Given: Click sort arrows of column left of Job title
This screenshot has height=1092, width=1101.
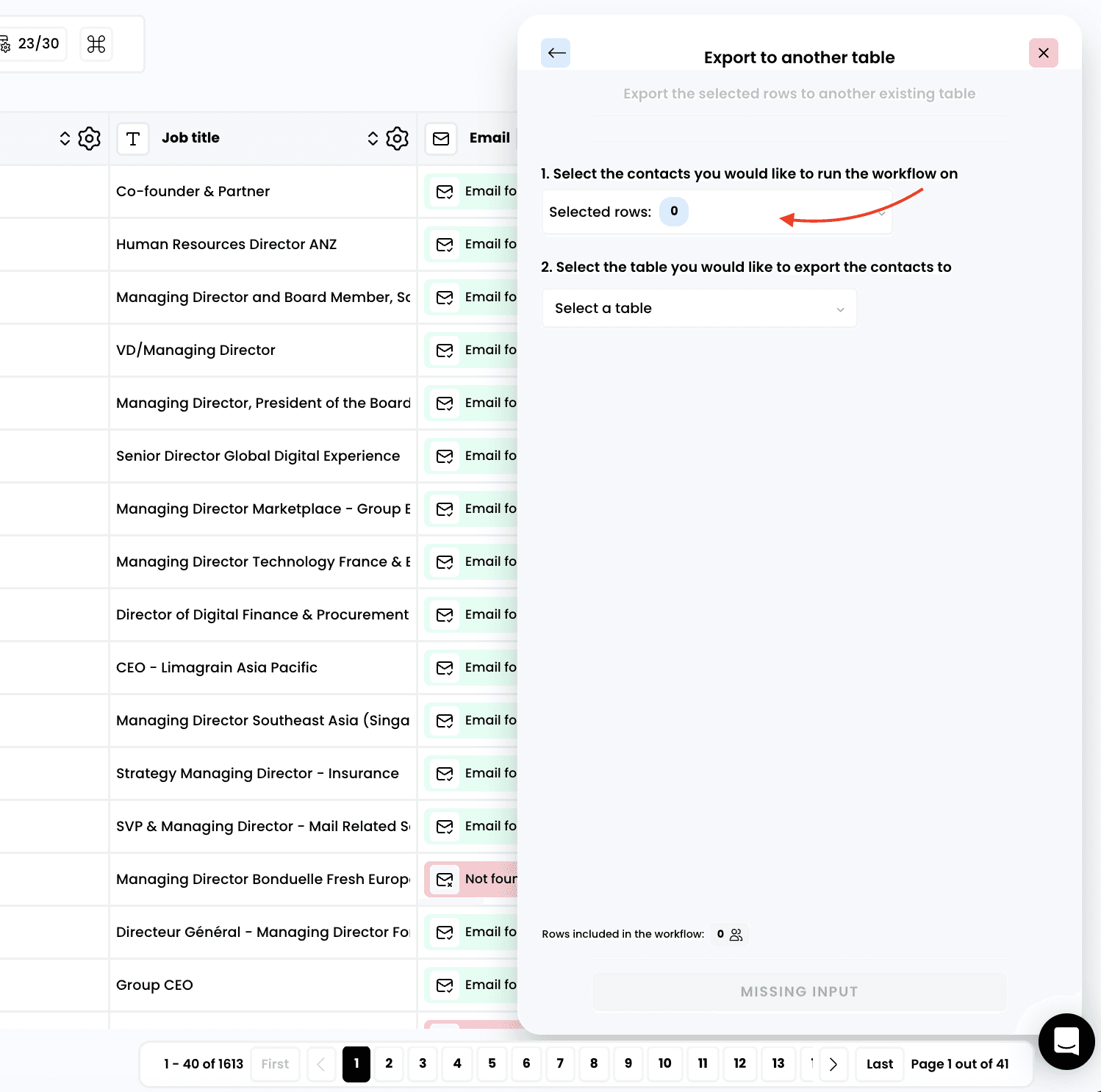Looking at the screenshot, I should click(65, 138).
